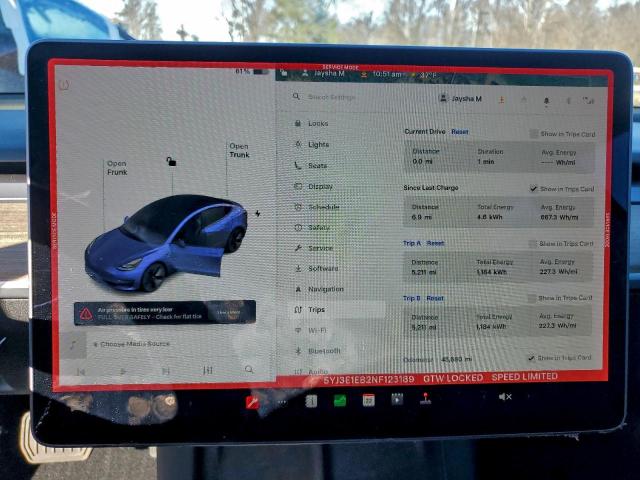Open the Safety settings menu
Viewport: 640px width, 480px height.
(313, 227)
